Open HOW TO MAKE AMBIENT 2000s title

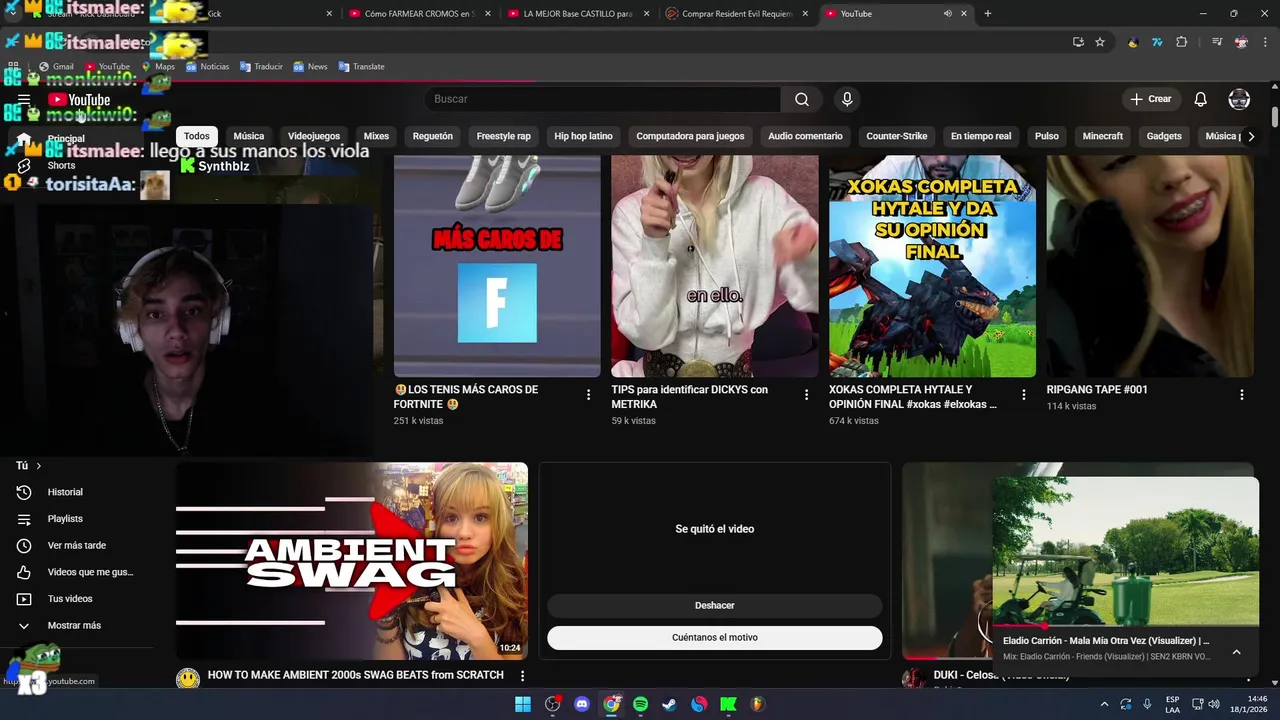click(x=356, y=675)
